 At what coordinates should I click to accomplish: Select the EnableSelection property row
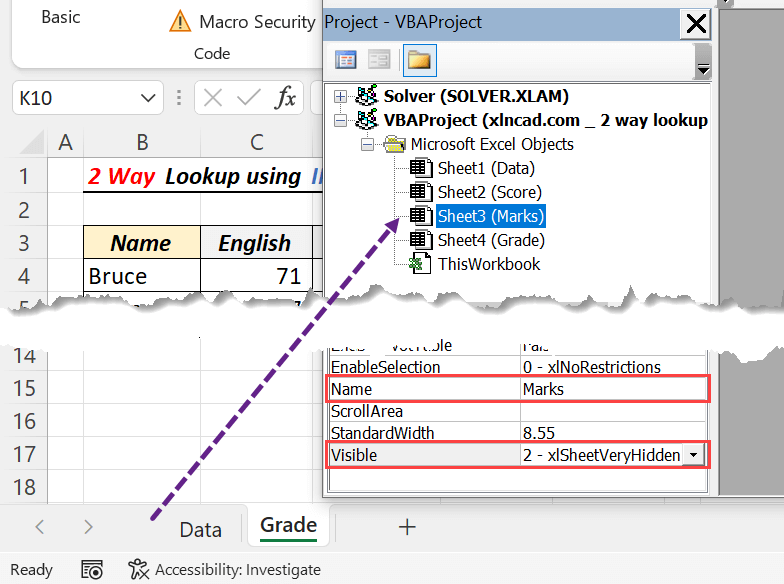click(x=518, y=367)
